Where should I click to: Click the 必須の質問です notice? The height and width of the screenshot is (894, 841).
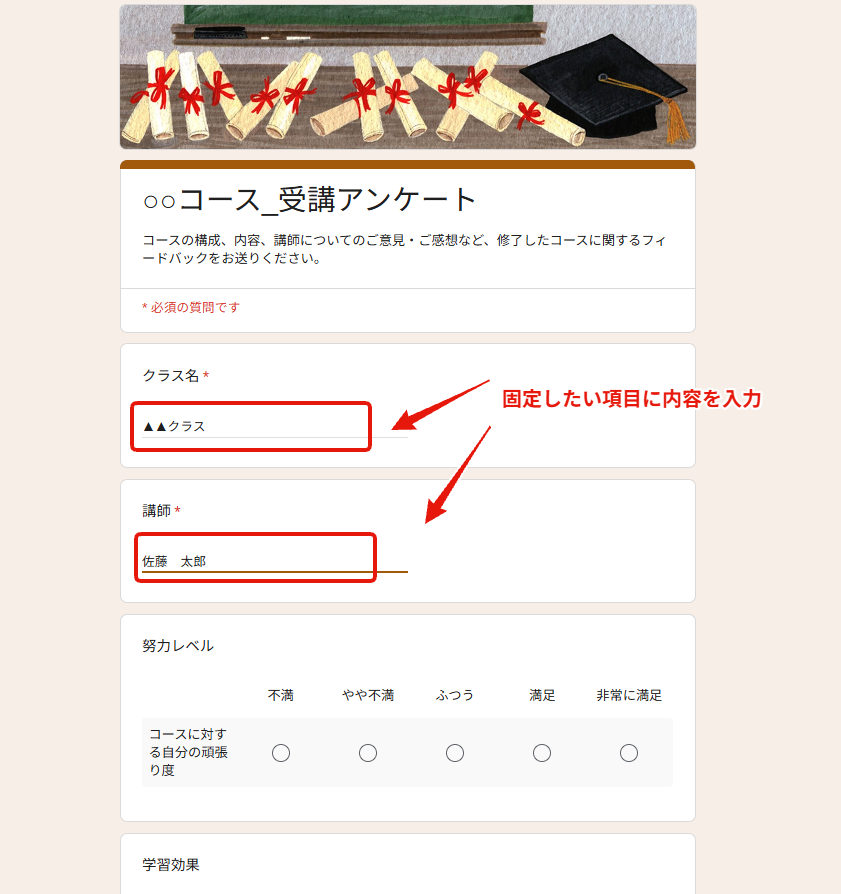coord(191,308)
